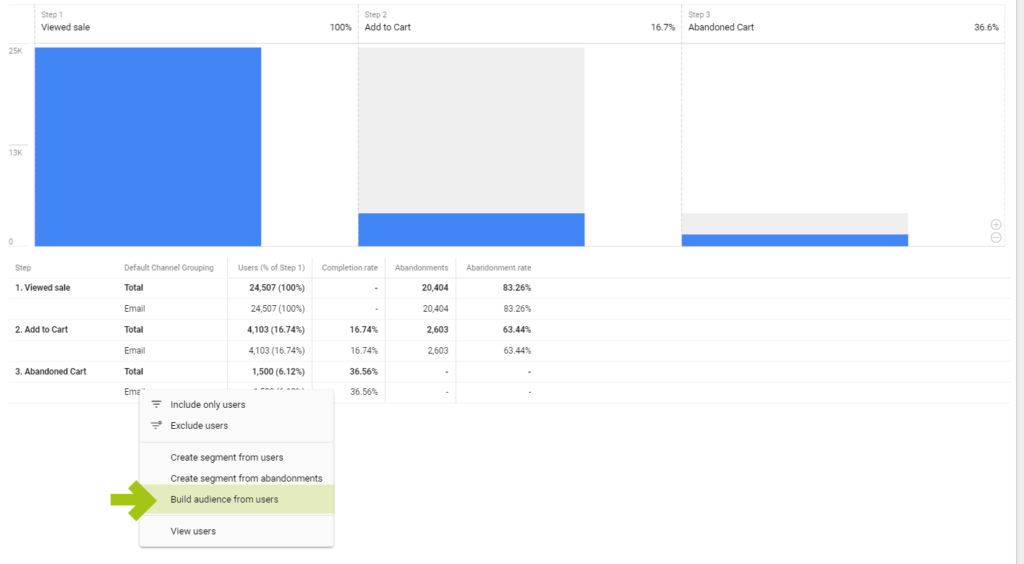Open View users from the context menu
The width and height of the screenshot is (1024, 564).
(193, 531)
